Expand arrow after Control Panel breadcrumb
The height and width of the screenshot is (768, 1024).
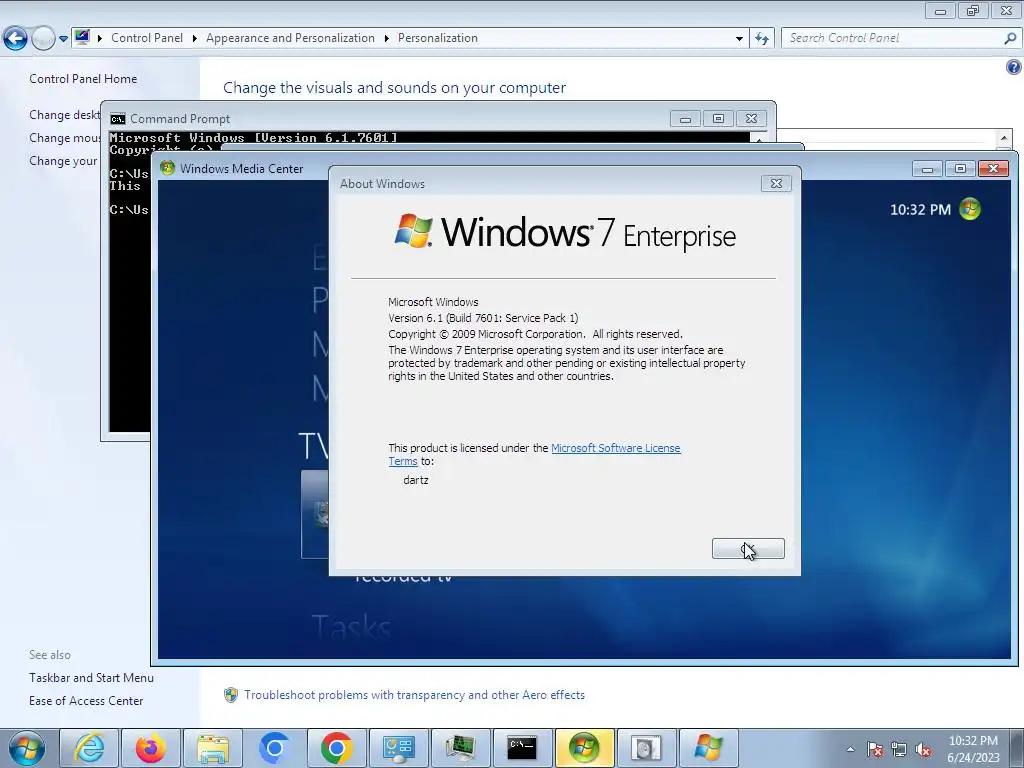(x=195, y=39)
